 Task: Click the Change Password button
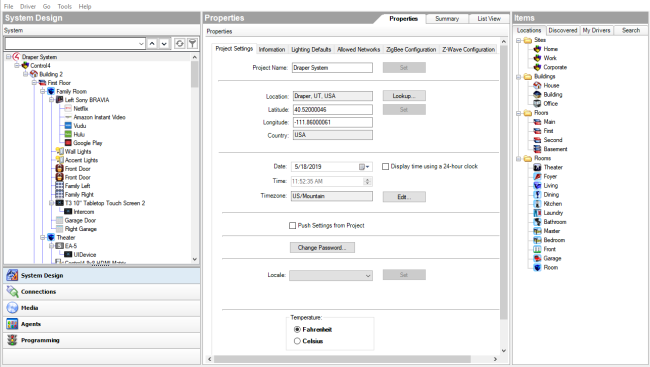coord(322,248)
